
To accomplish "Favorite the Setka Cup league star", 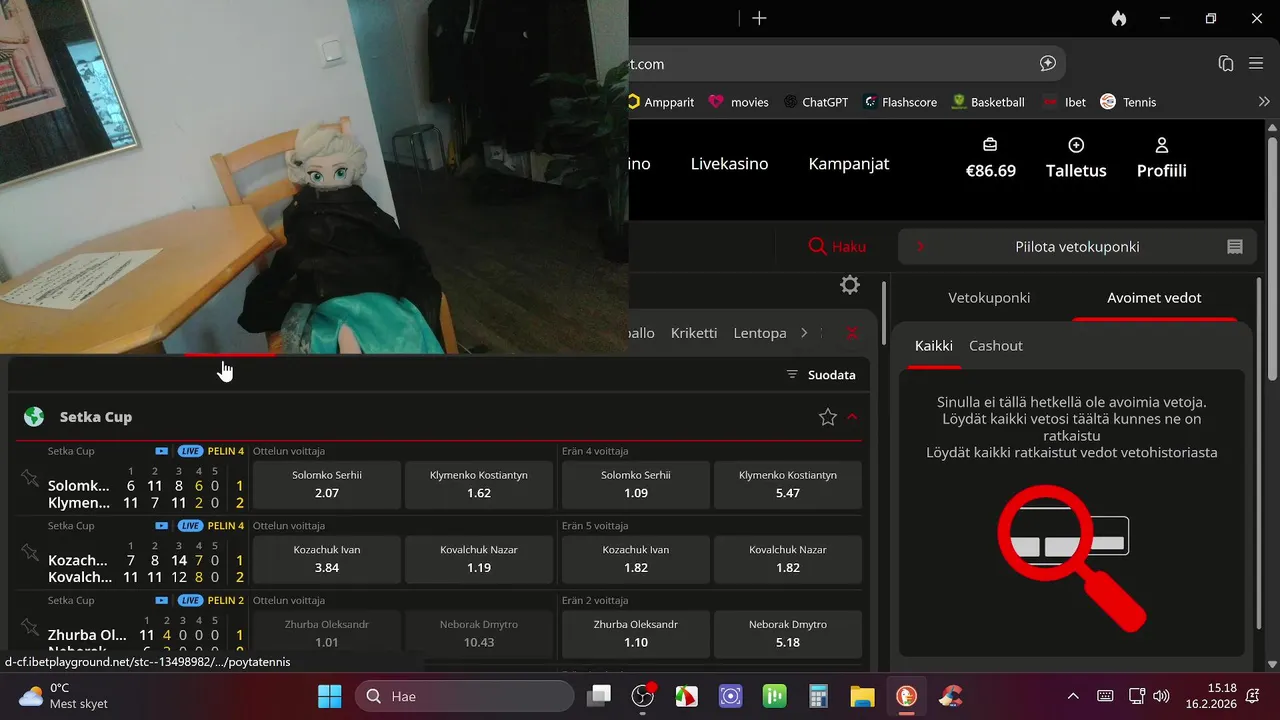I will [827, 417].
